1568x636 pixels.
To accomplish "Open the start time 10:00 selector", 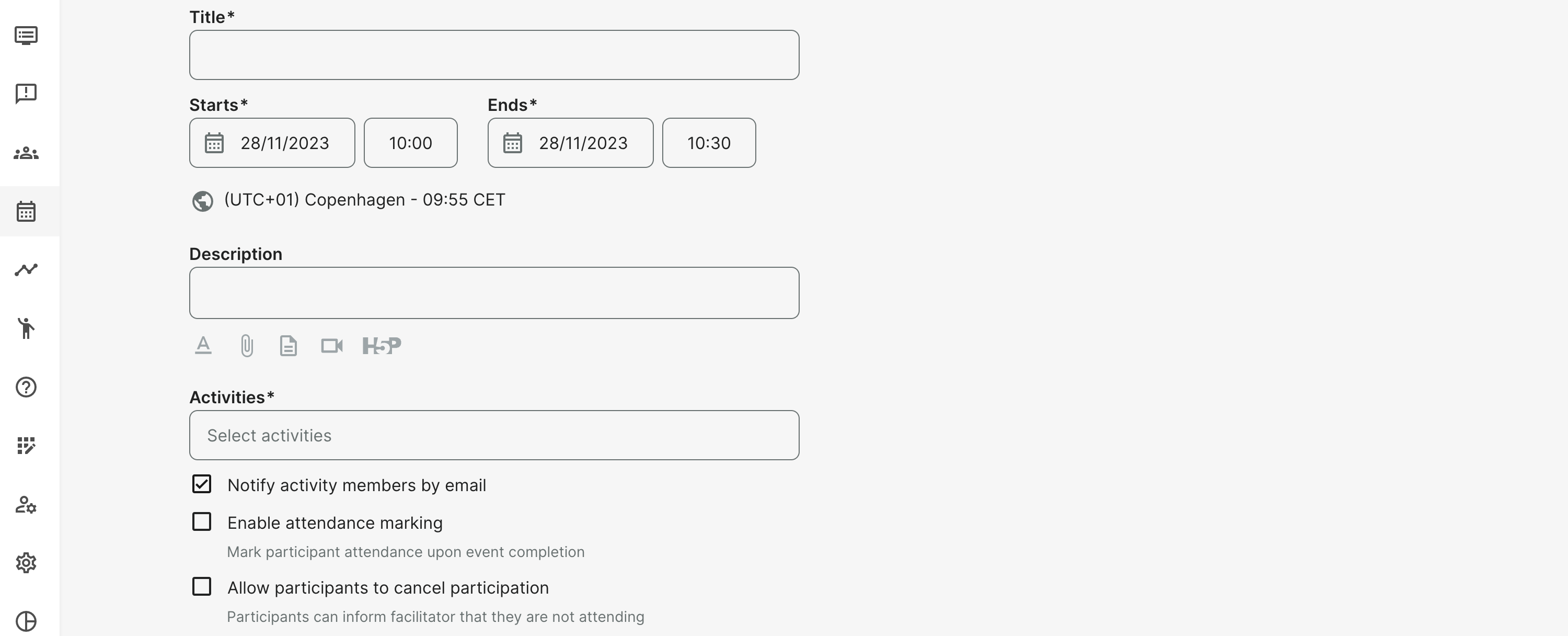I will (x=410, y=143).
